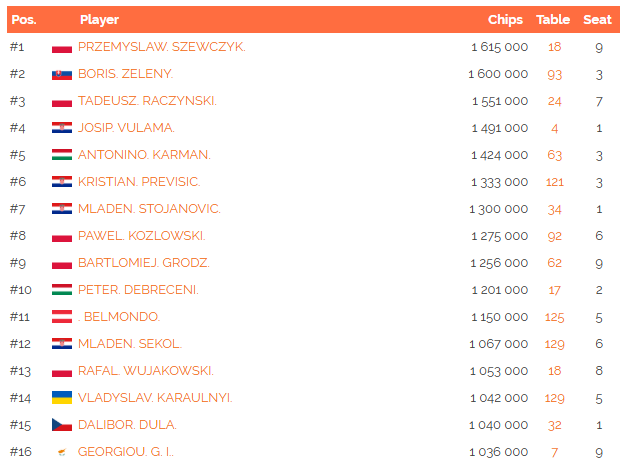Click the Czech flag next to Dalibor Dula
This screenshot has width=628, height=469.
tap(62, 425)
